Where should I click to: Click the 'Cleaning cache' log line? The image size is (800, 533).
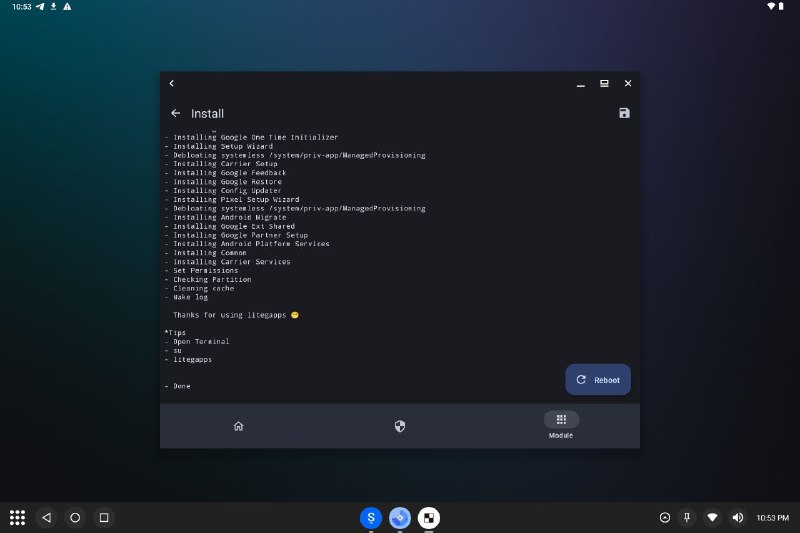click(199, 288)
